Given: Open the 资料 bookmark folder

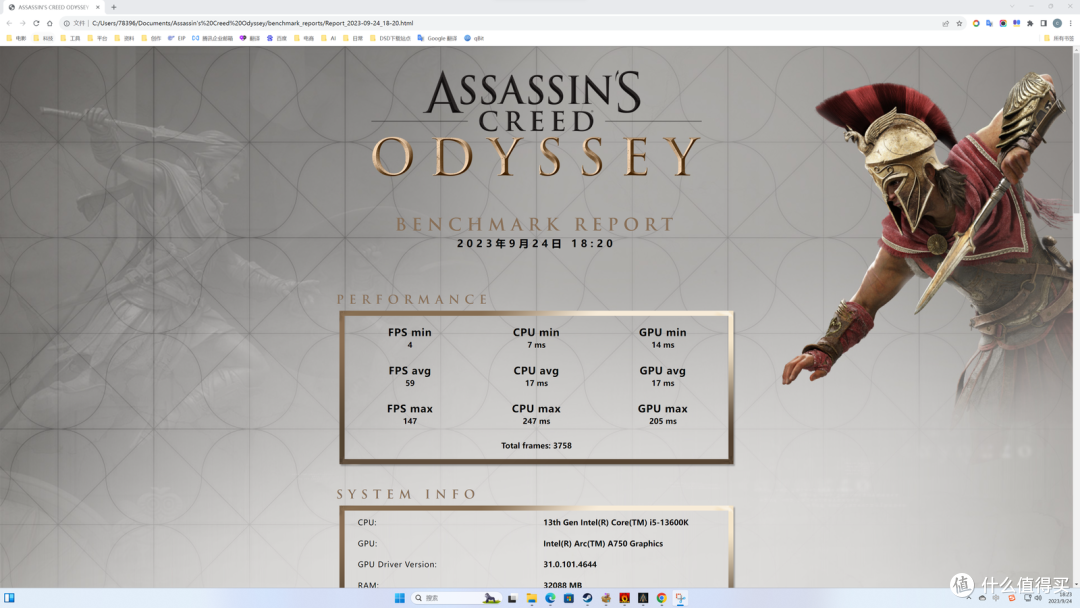Looking at the screenshot, I should 124,38.
